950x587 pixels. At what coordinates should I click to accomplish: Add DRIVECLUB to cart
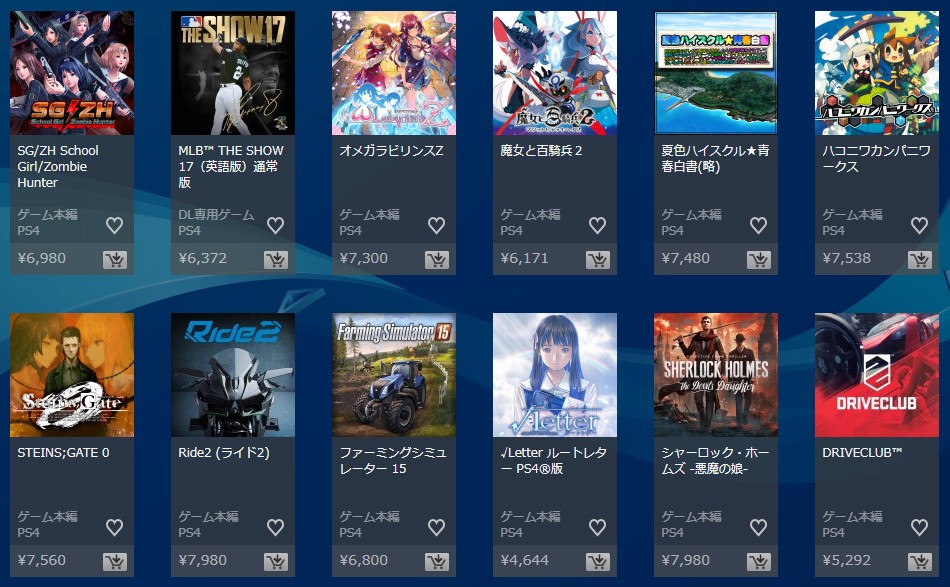(920, 562)
